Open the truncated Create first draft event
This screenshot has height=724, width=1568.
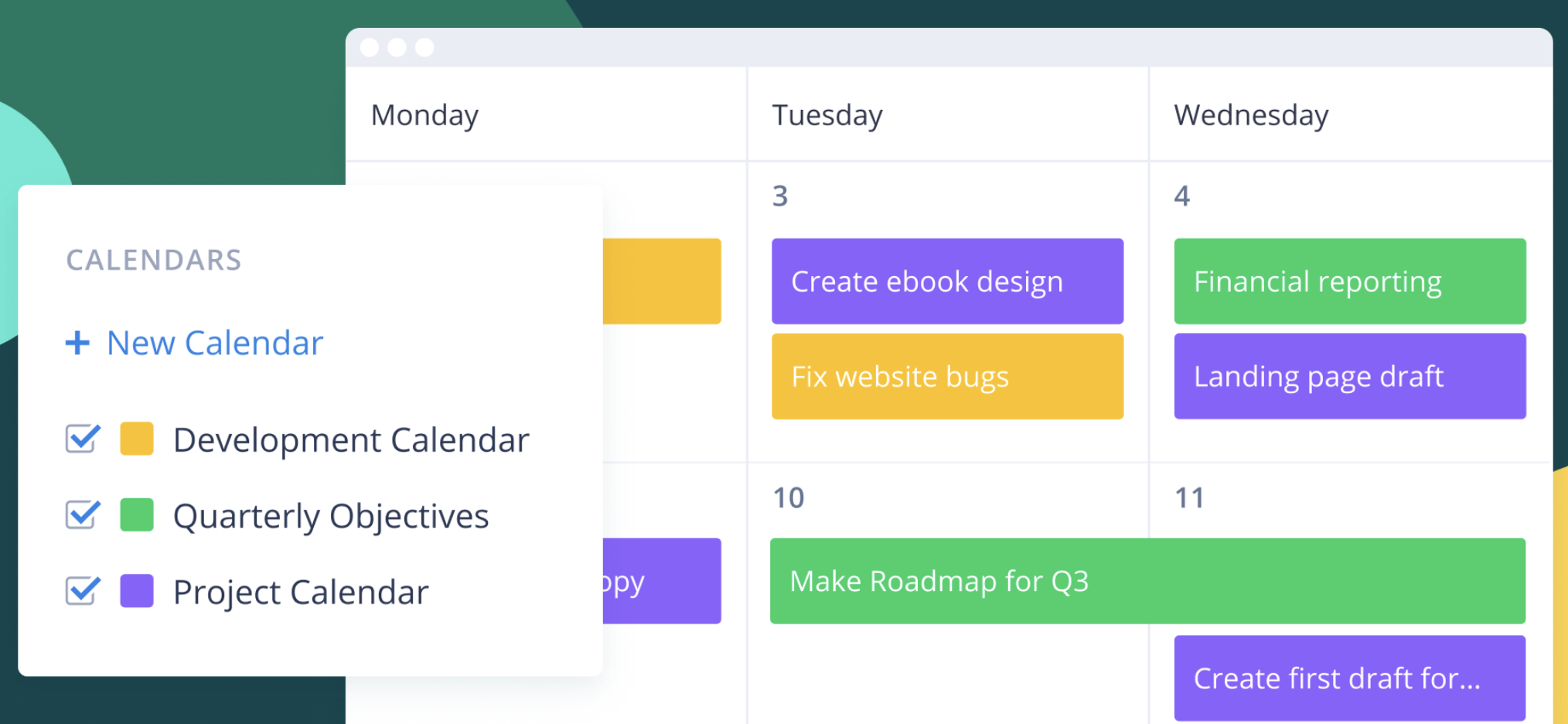[1350, 678]
